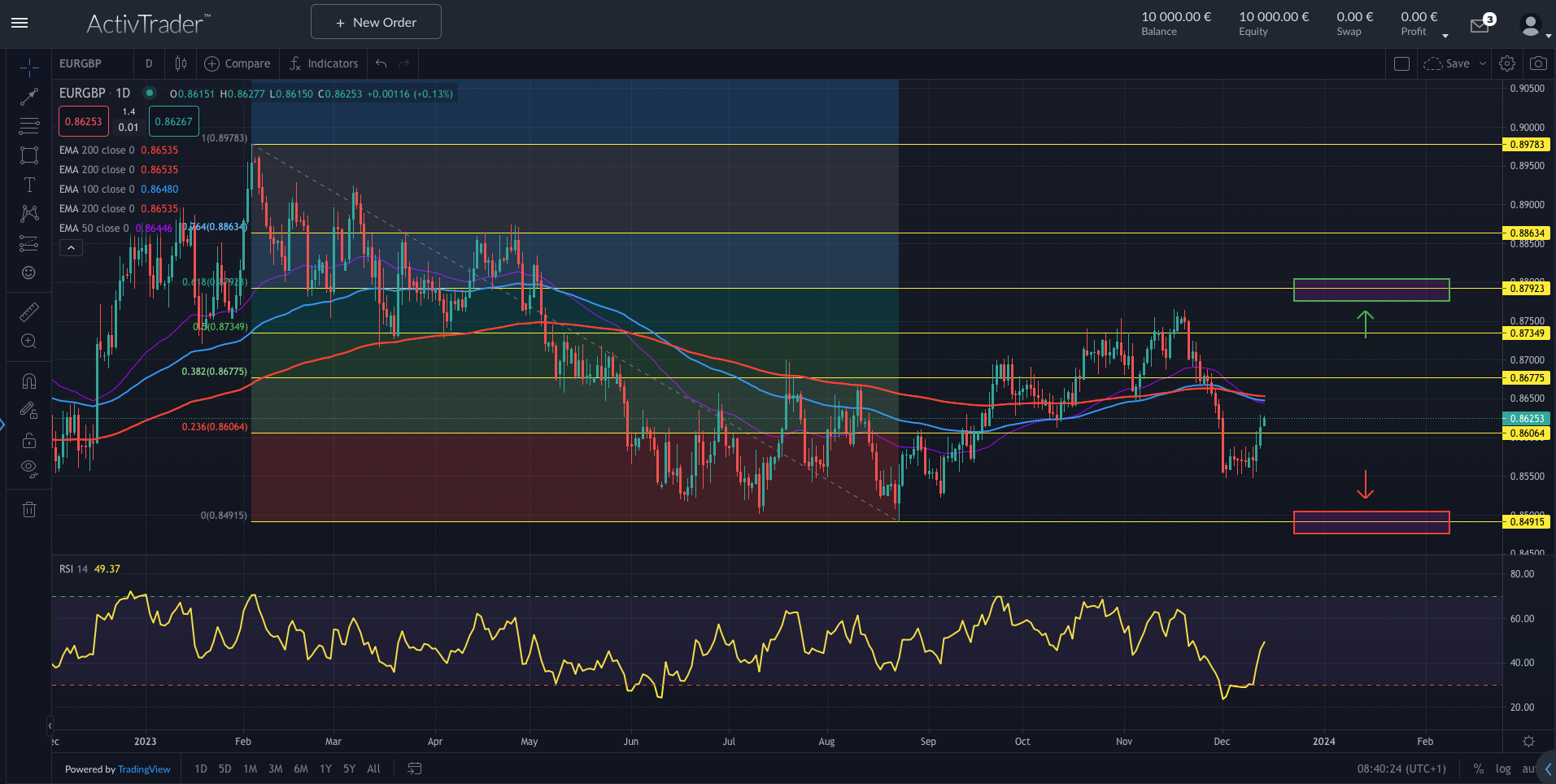This screenshot has width=1556, height=784.
Task: Select the Zoom In tool
Action: pyautogui.click(x=28, y=341)
